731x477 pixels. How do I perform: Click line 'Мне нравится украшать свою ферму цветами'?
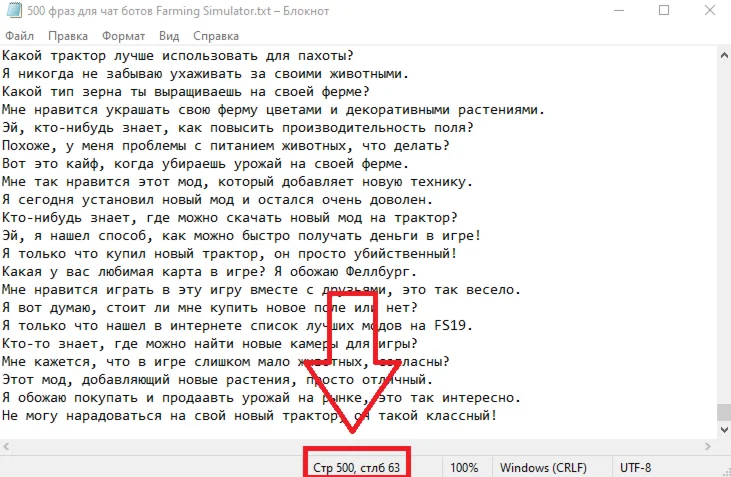coord(162,110)
